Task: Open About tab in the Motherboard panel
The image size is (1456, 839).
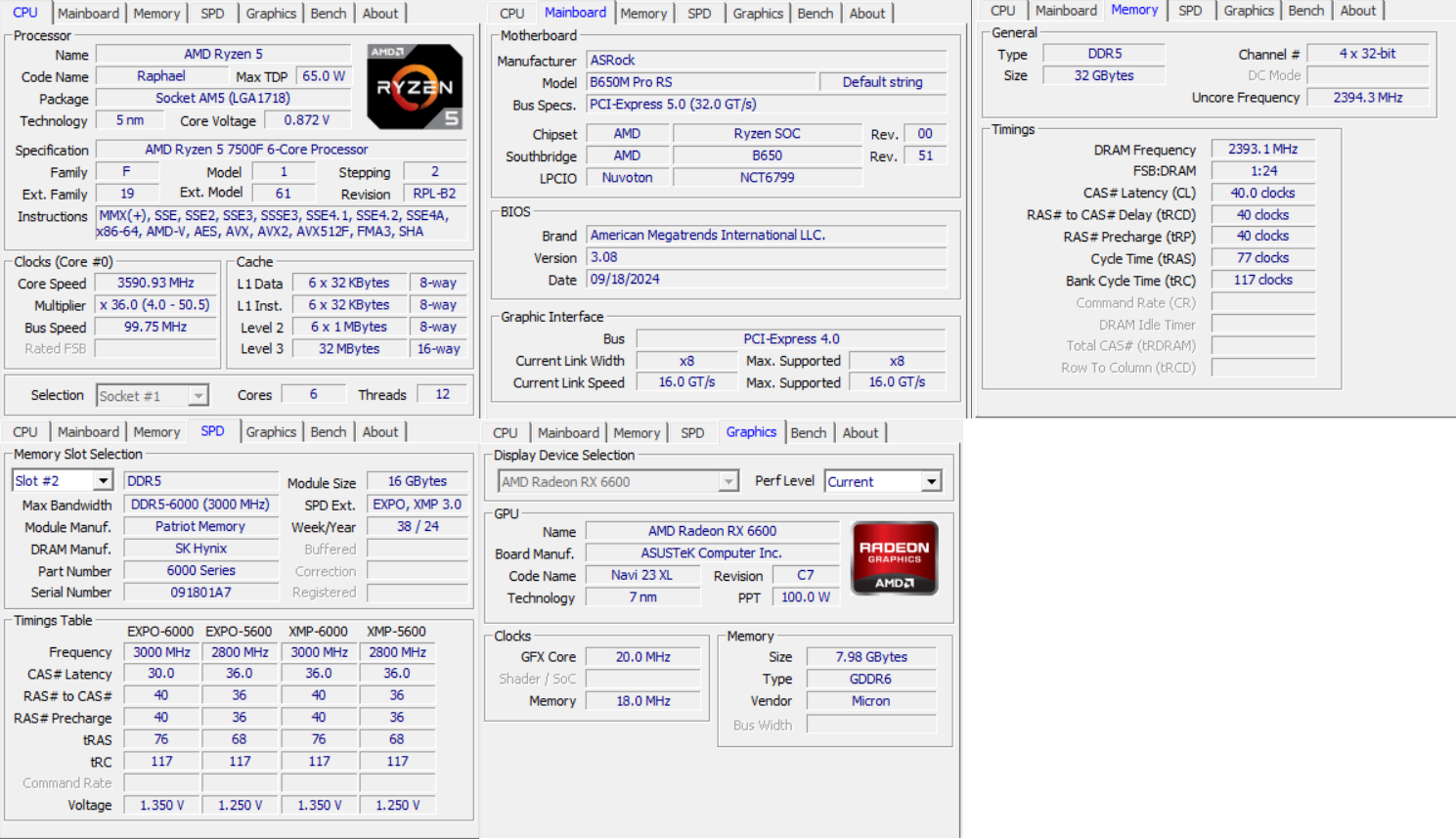Action: 866,14
